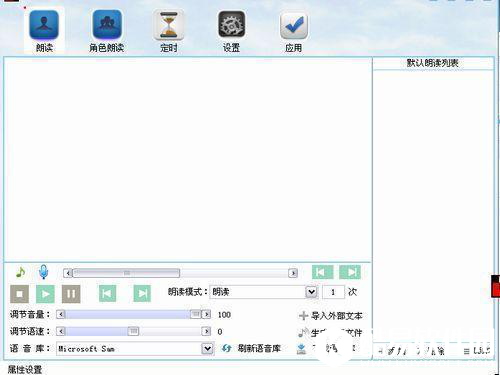Image resolution: width=500 pixels, height=375 pixels.
Task: Open the 定时 timer tab
Action: pyautogui.click(x=169, y=31)
